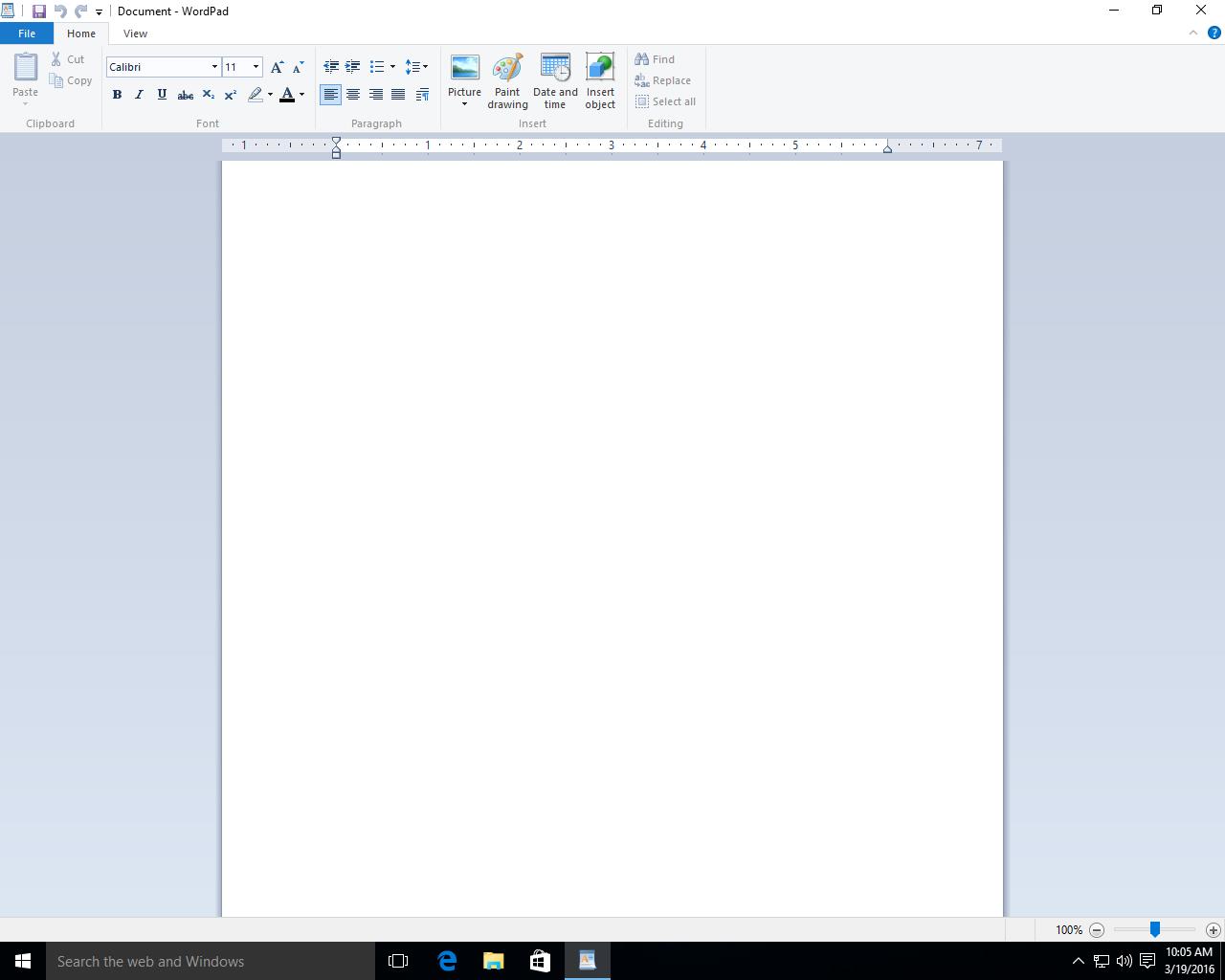Viewport: 1225px width, 980px height.
Task: Decrease paragraph indent
Action: 331,67
